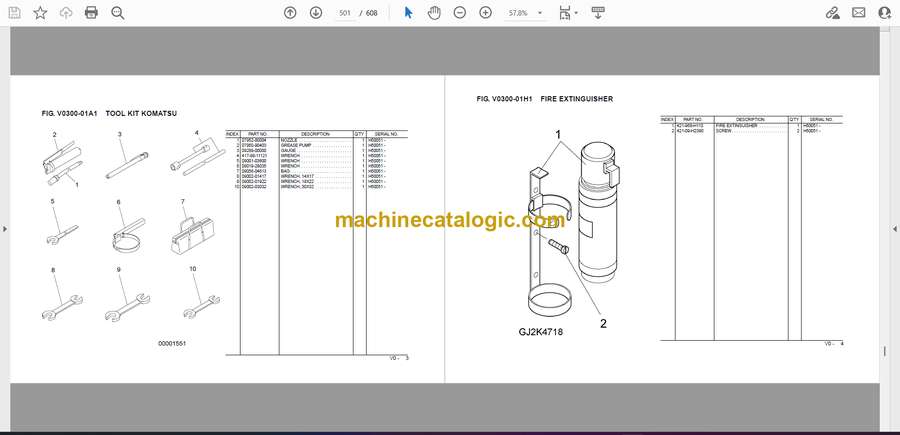Click the wrench drawing labeled 8
Screen dimensions: 900x435
coord(62,306)
